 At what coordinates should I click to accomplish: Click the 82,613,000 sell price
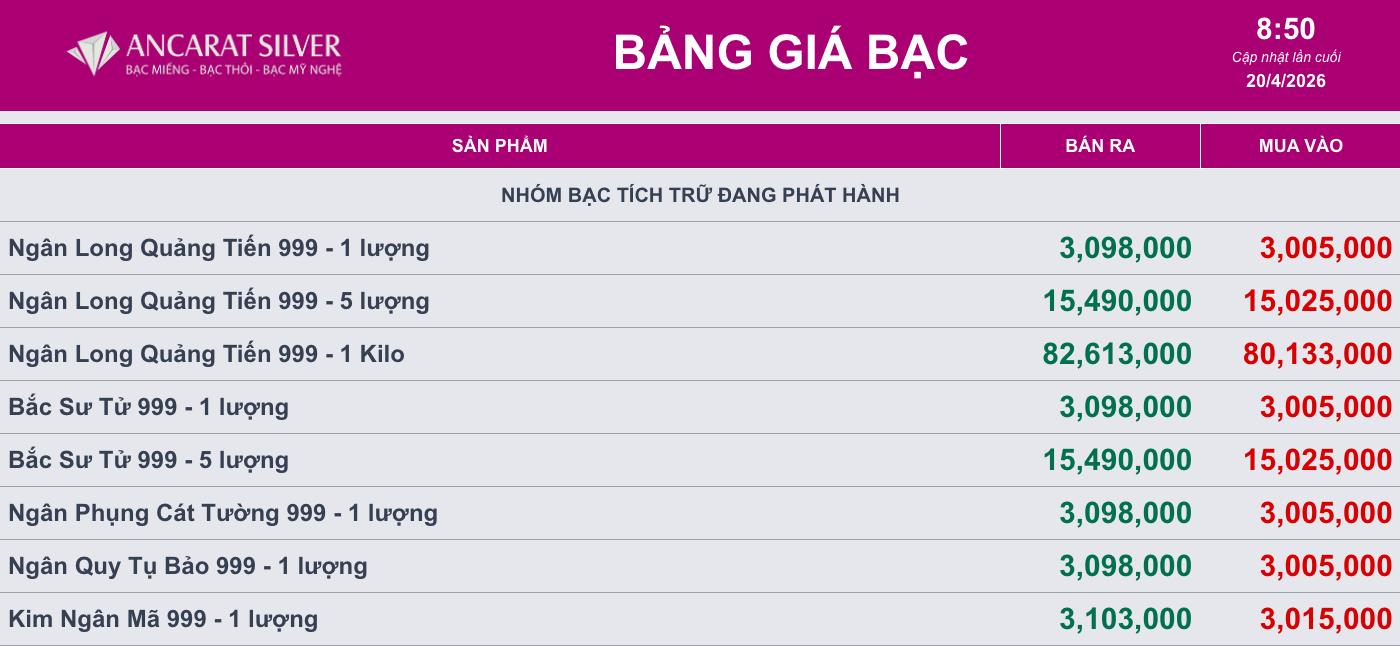coord(1116,354)
